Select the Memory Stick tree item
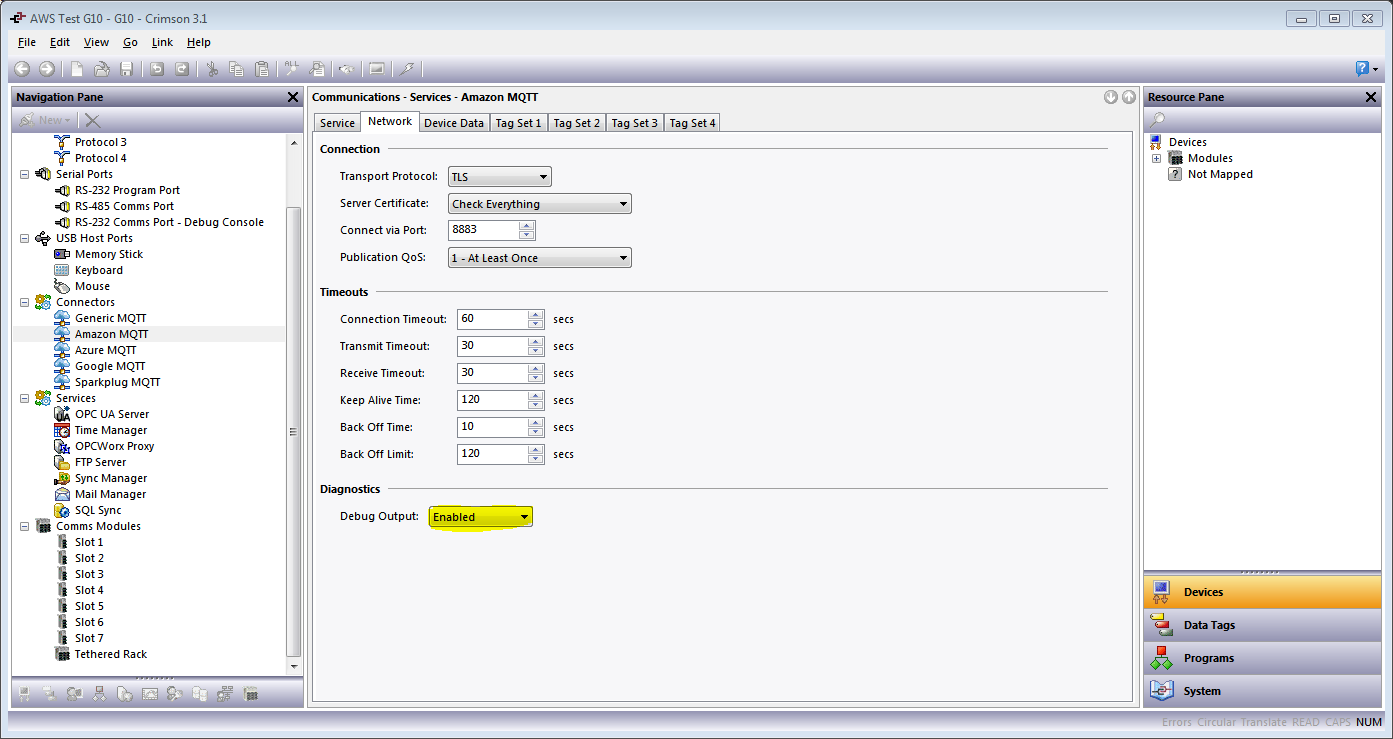 coord(109,254)
